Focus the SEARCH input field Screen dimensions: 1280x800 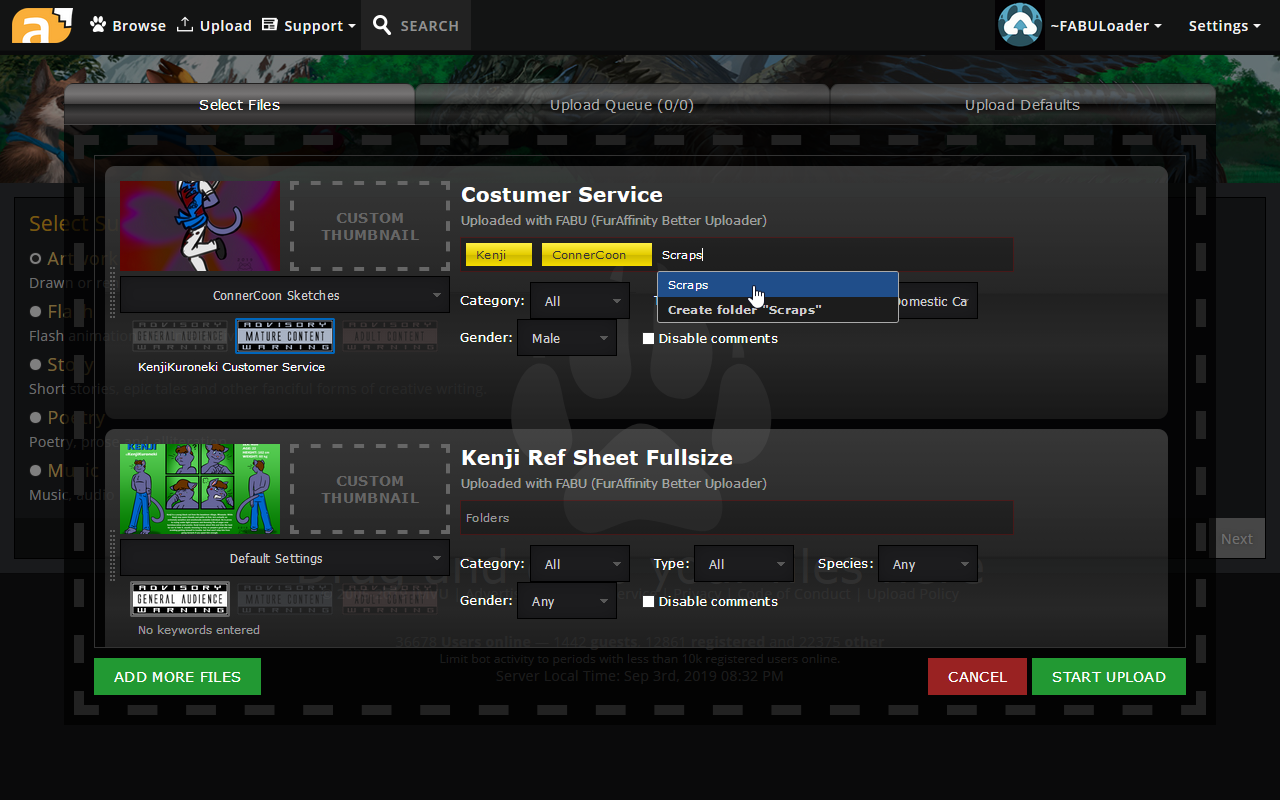click(x=430, y=26)
